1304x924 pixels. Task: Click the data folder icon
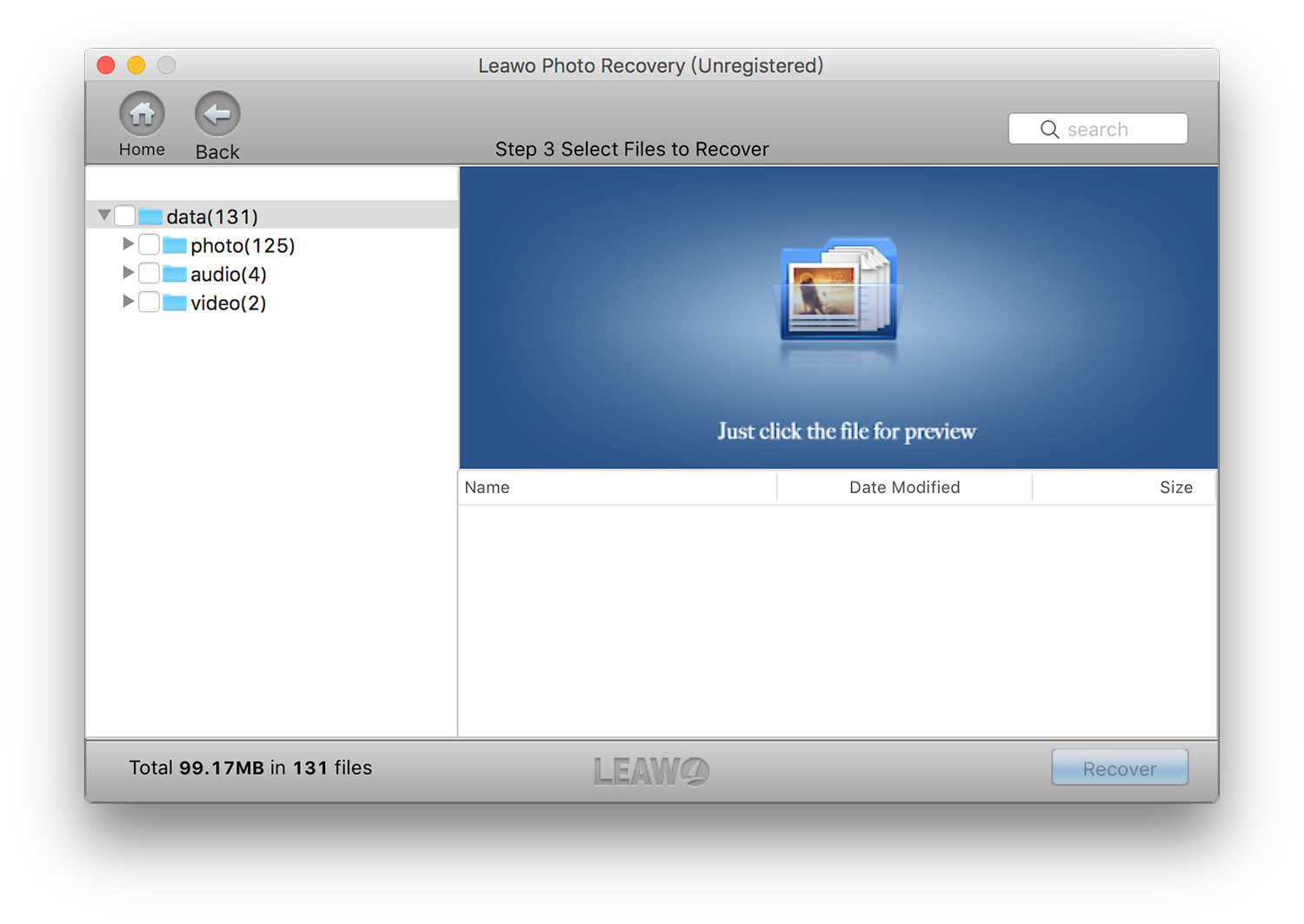[x=150, y=216]
